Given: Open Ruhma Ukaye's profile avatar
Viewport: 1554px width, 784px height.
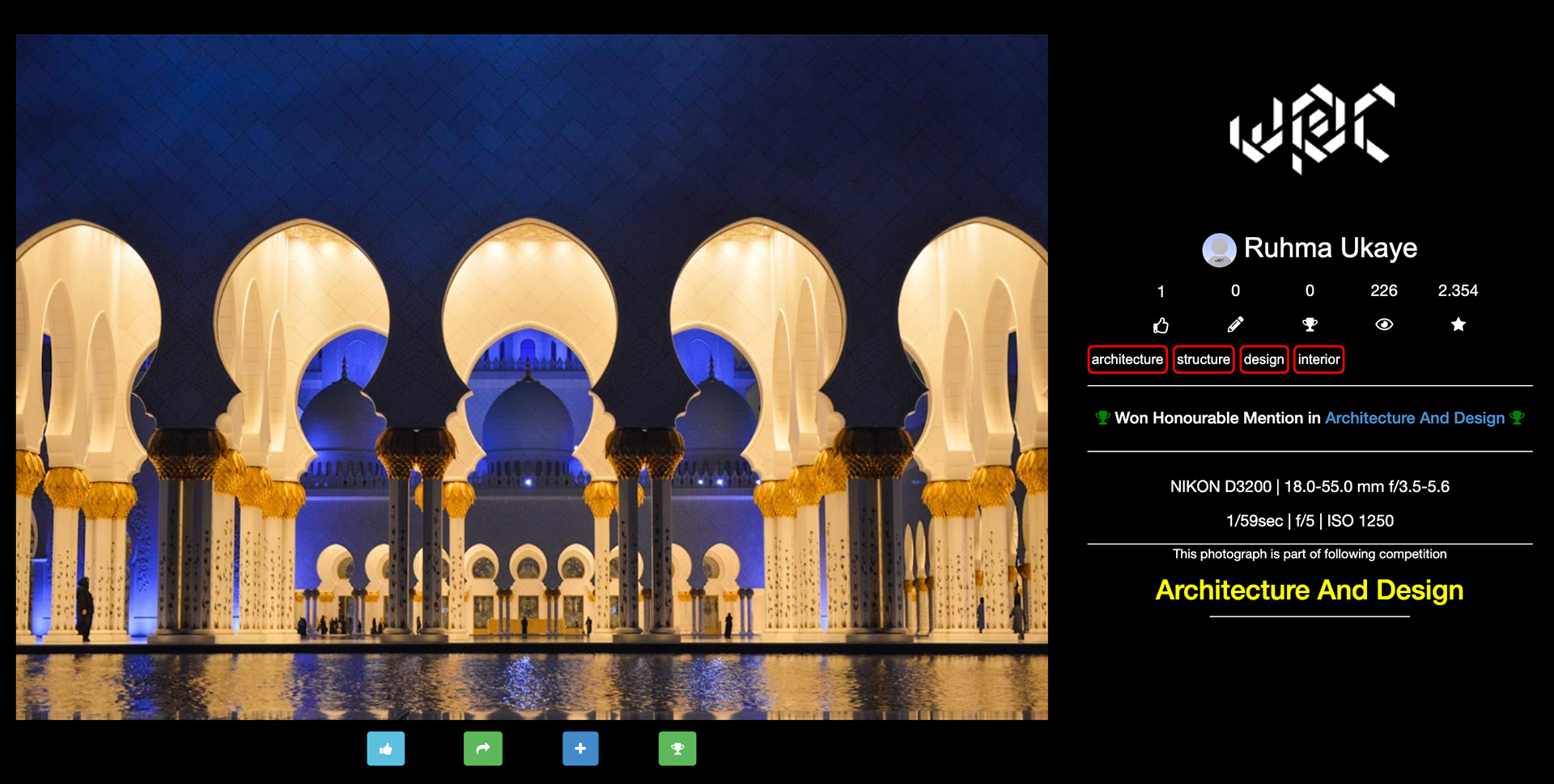Looking at the screenshot, I should (x=1219, y=250).
